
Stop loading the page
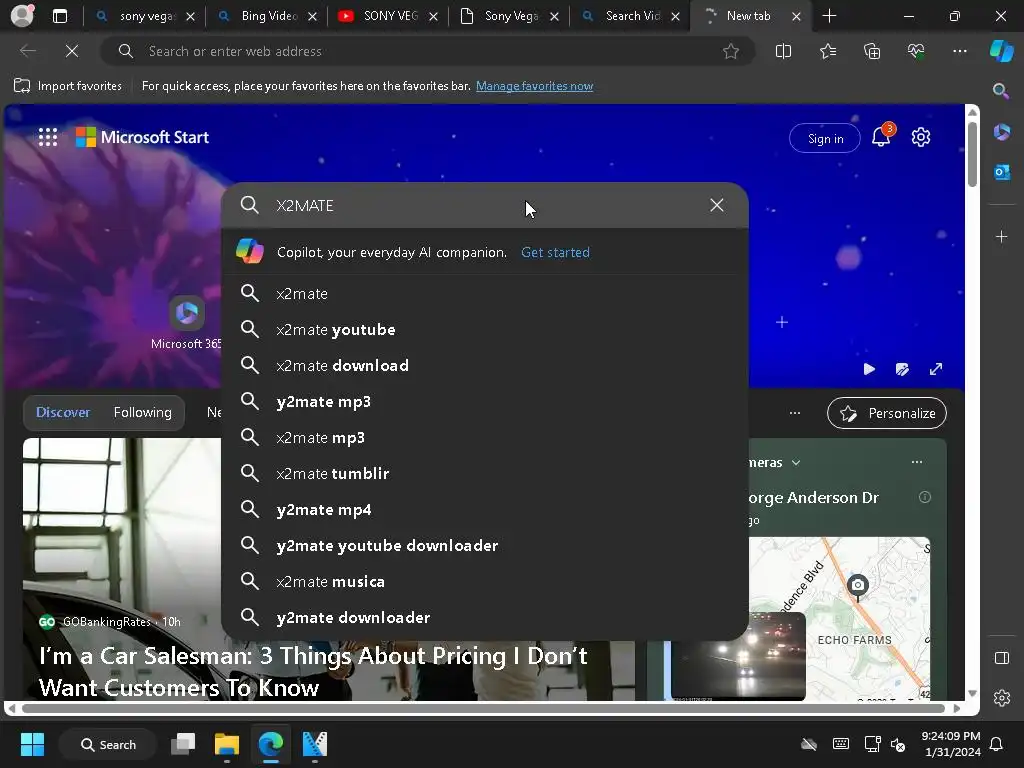(x=72, y=51)
